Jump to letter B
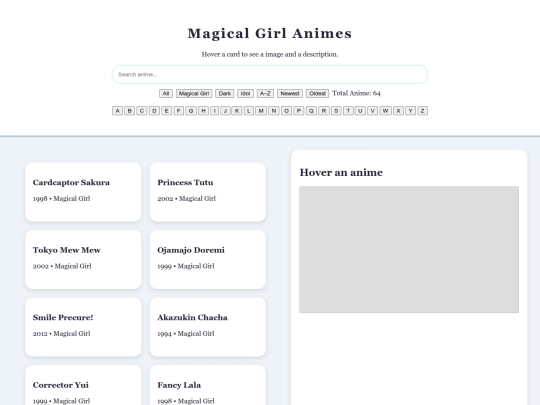540x405 pixels. (x=129, y=111)
